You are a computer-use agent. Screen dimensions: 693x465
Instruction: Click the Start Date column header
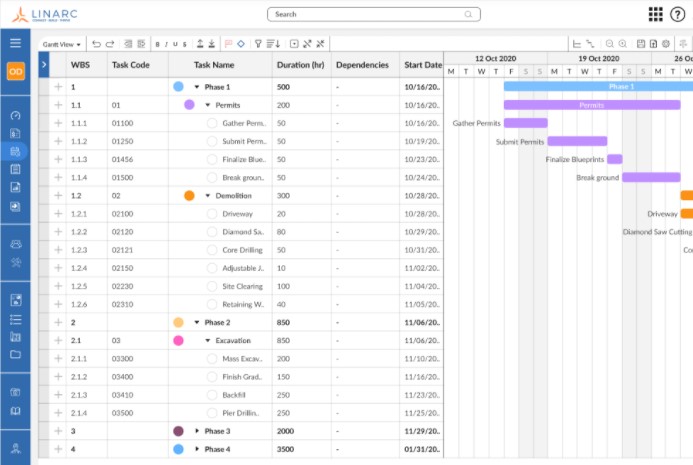(423, 65)
